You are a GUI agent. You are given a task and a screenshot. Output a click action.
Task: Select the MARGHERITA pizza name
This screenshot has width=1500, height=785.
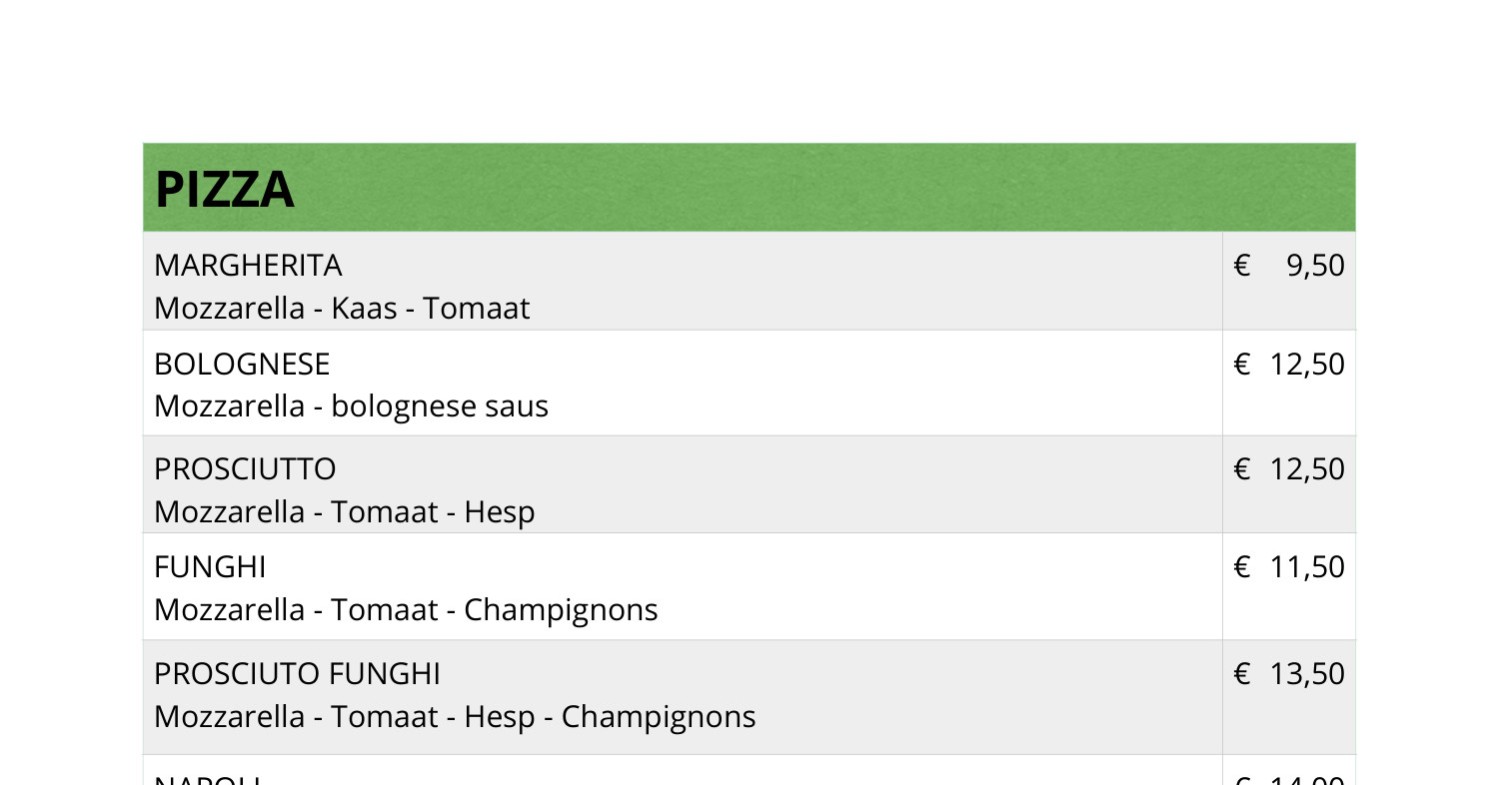[248, 265]
